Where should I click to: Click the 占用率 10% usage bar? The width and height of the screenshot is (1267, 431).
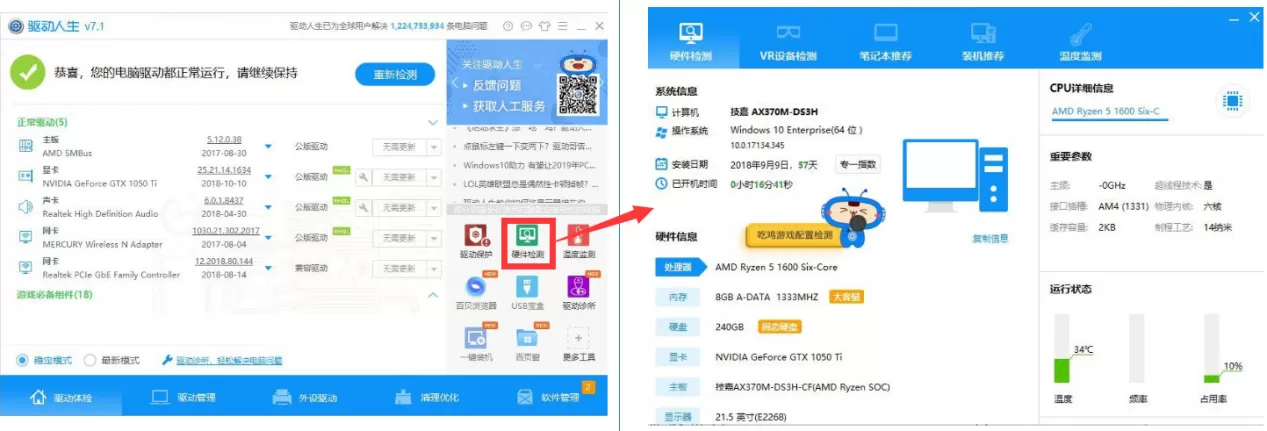(x=1211, y=348)
